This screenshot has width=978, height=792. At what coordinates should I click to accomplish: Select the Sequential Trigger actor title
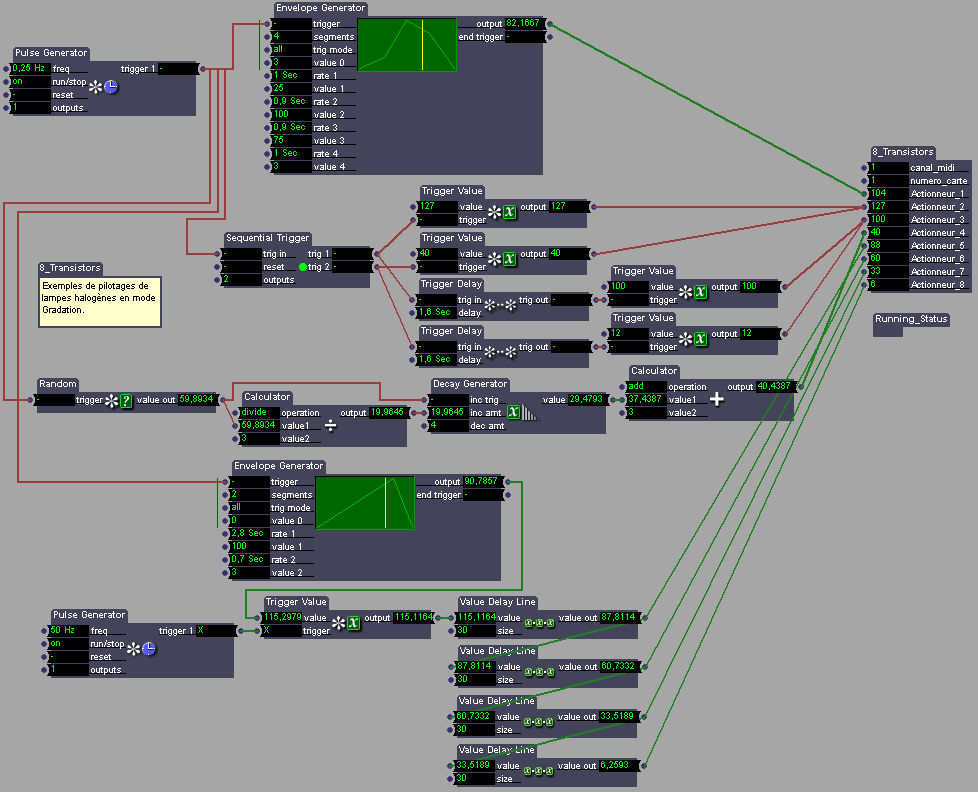click(x=267, y=238)
